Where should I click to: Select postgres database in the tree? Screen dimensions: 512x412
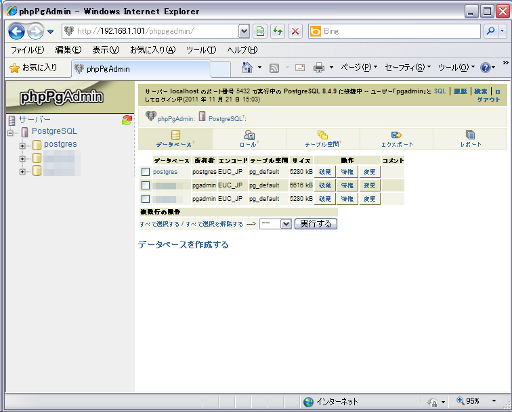pos(60,144)
